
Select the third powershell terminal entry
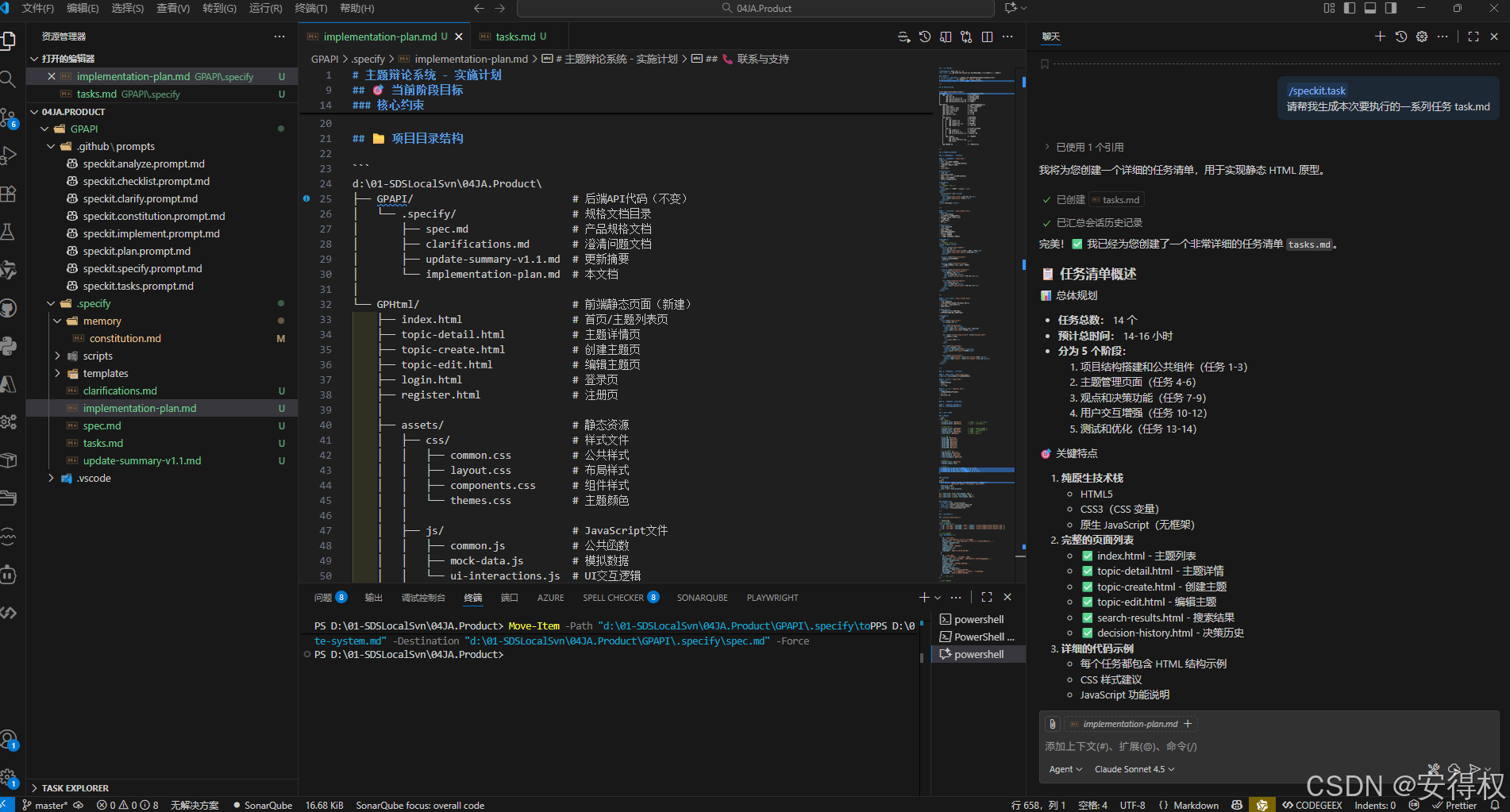click(977, 654)
